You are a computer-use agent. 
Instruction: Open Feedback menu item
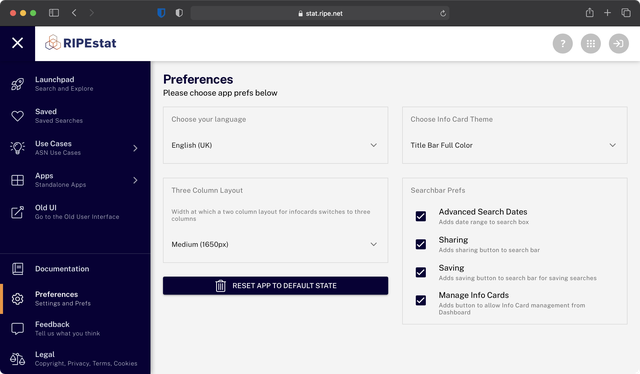click(75, 329)
